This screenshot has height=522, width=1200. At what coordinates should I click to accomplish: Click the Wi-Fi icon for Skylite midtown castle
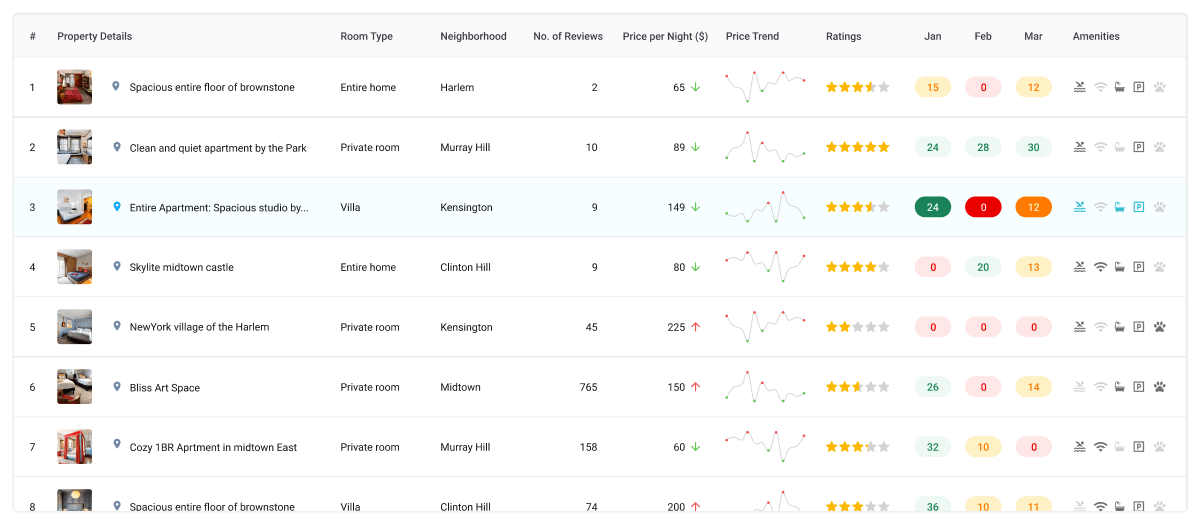[x=1100, y=267]
